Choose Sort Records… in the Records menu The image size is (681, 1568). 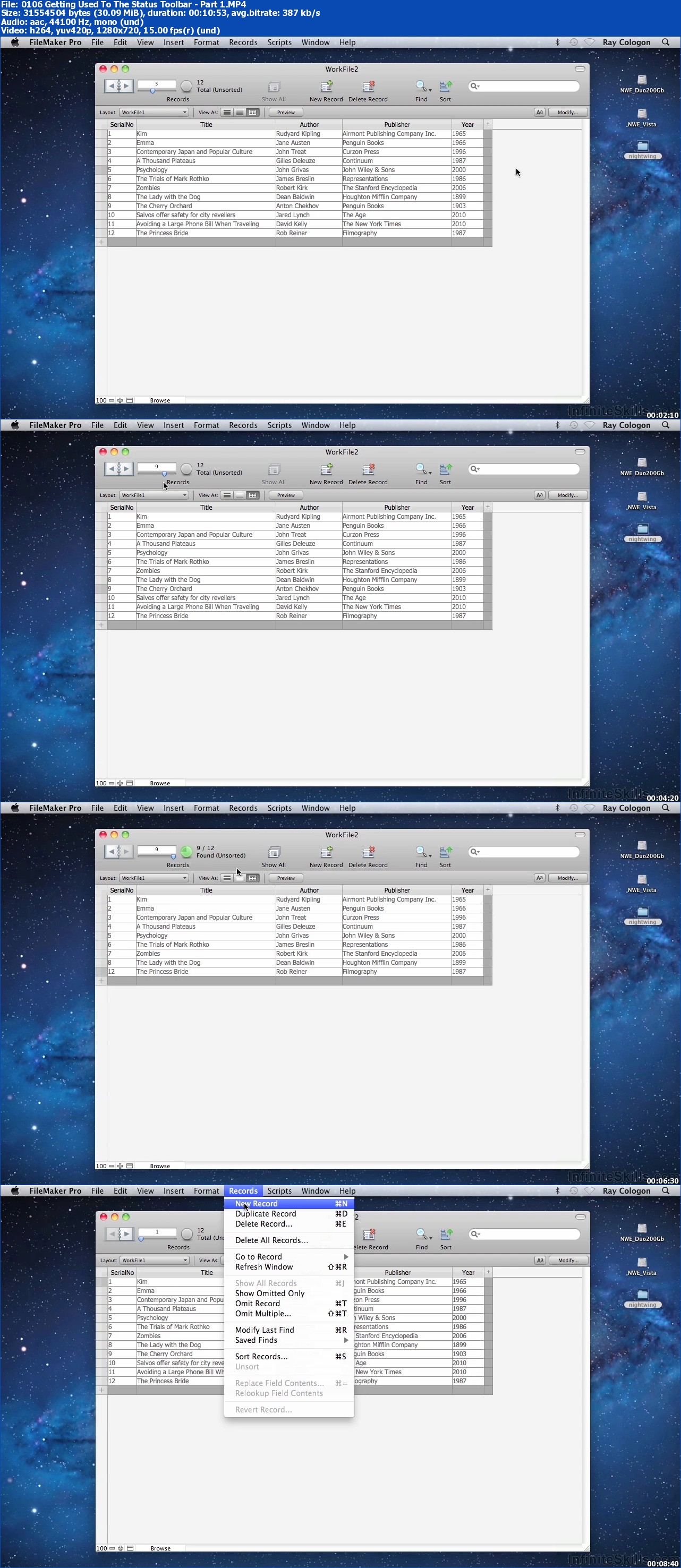[290, 1356]
